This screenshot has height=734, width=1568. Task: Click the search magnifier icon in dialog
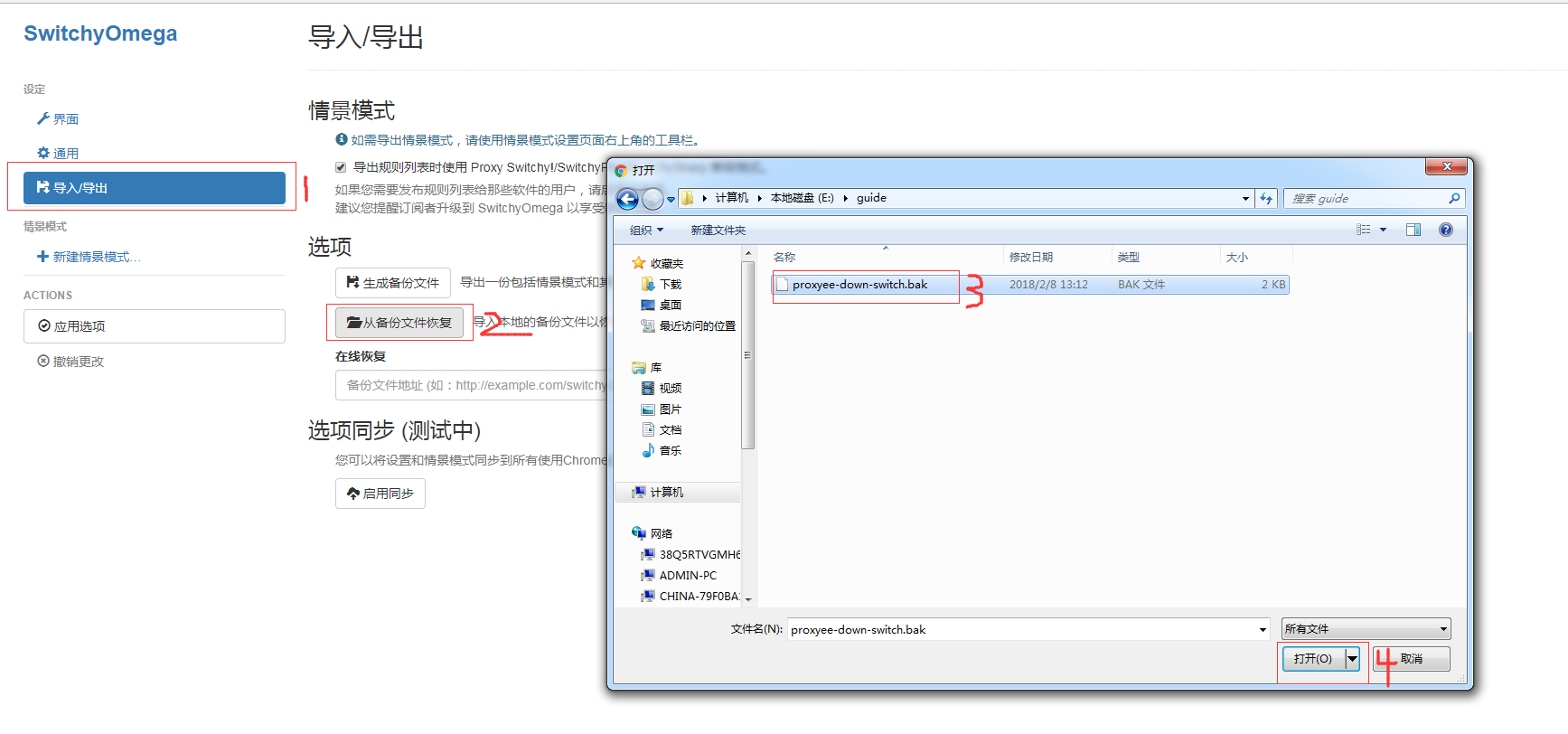(1454, 199)
